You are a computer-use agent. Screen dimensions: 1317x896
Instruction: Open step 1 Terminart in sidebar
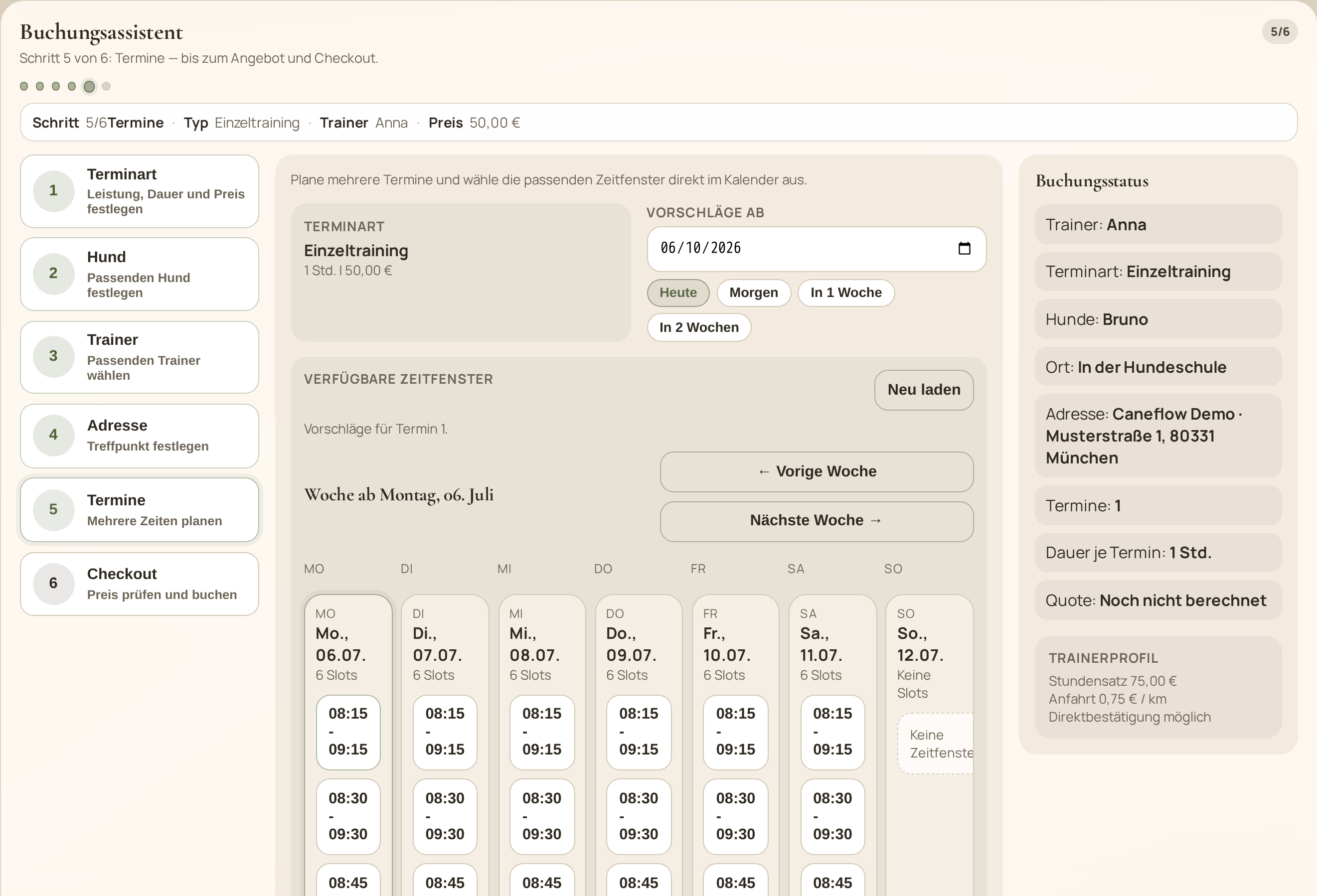140,191
